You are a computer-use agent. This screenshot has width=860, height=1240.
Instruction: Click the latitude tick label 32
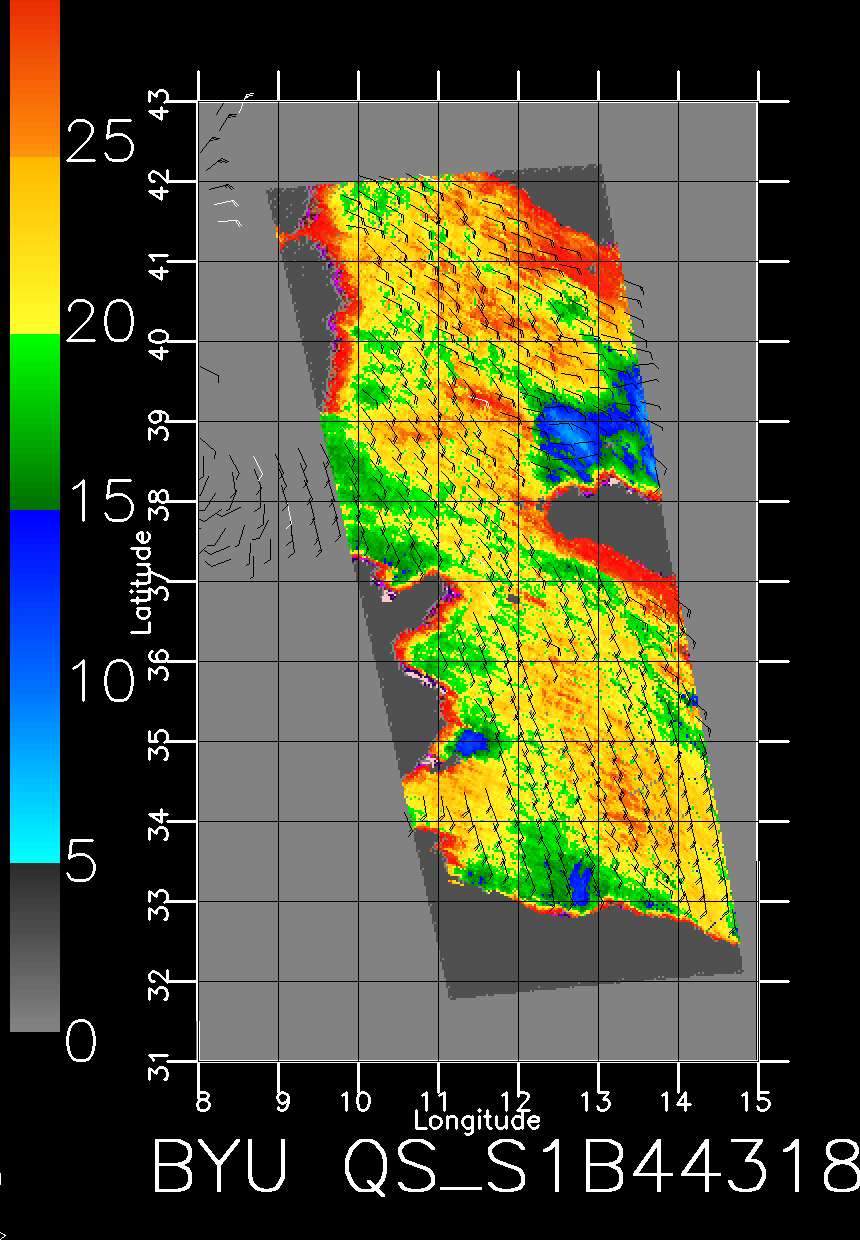click(x=161, y=984)
